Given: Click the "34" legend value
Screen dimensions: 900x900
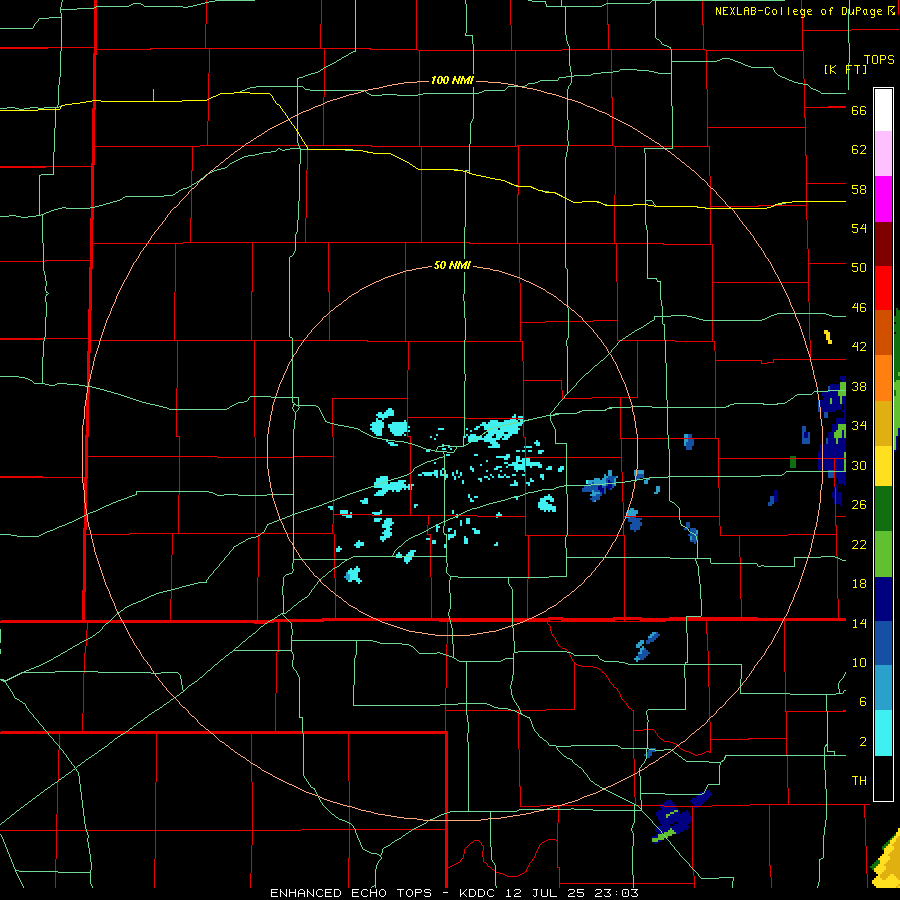Looking at the screenshot, I should (859, 426).
